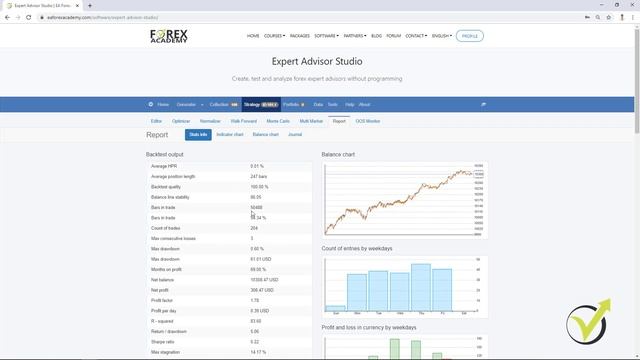Close the Expert Advisor Studio browser tab

click(77, 6)
